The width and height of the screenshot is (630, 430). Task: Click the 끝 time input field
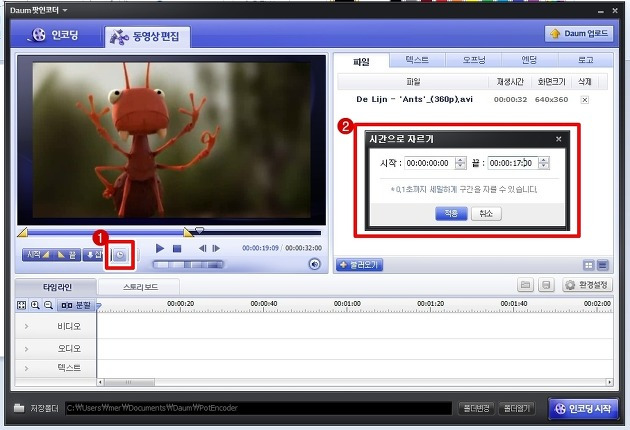point(513,163)
